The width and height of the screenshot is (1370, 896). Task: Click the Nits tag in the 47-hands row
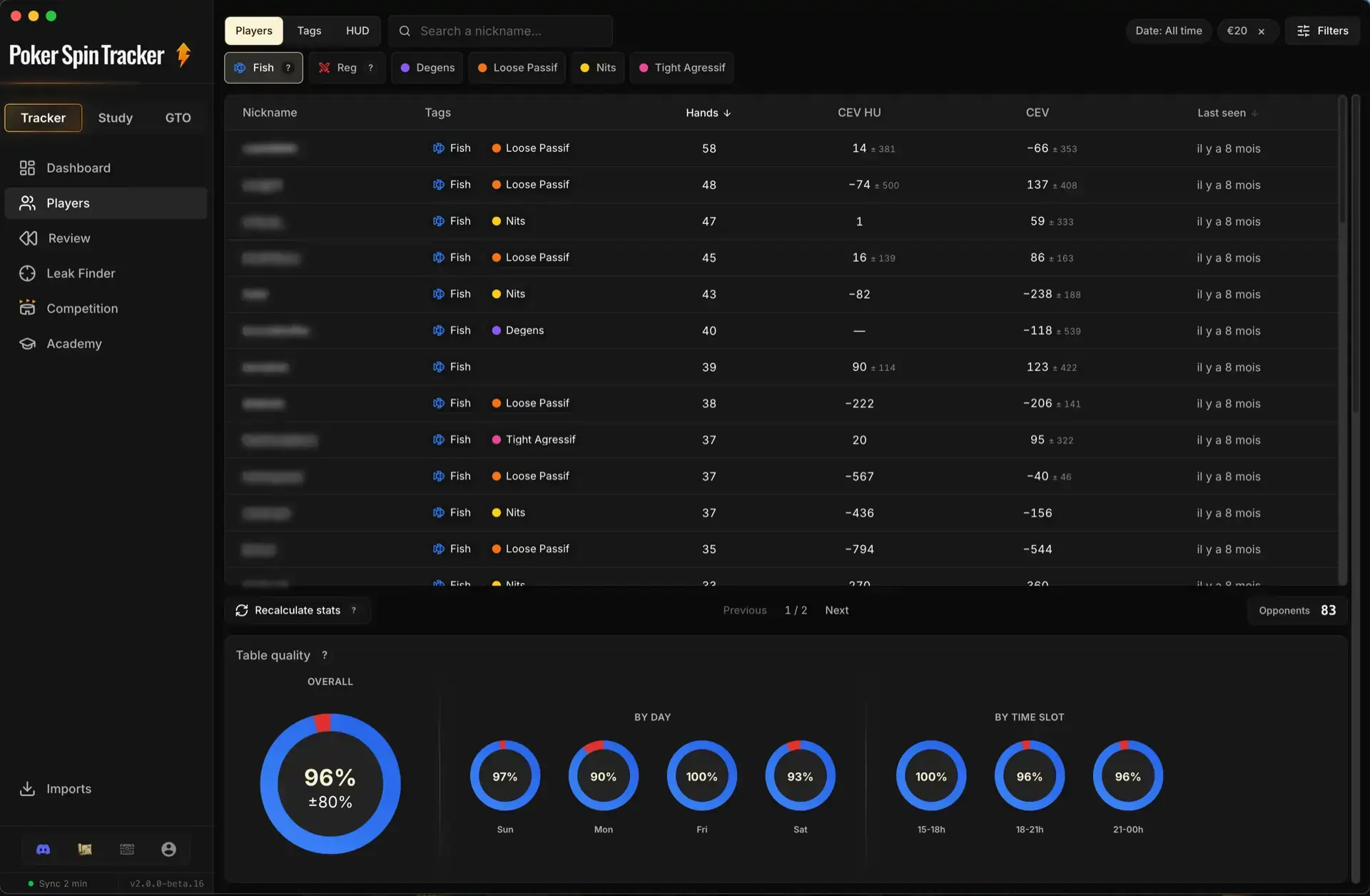(508, 221)
